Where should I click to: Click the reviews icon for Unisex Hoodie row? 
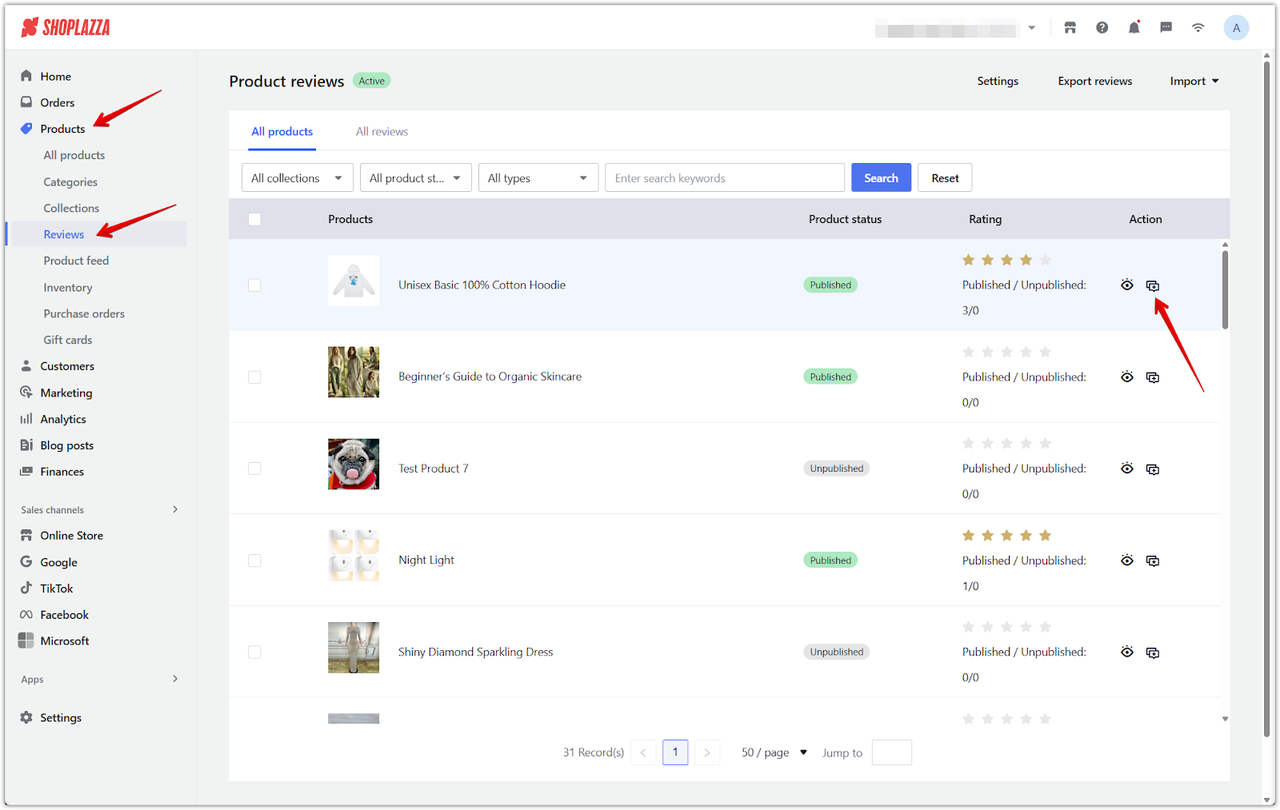coord(1153,286)
